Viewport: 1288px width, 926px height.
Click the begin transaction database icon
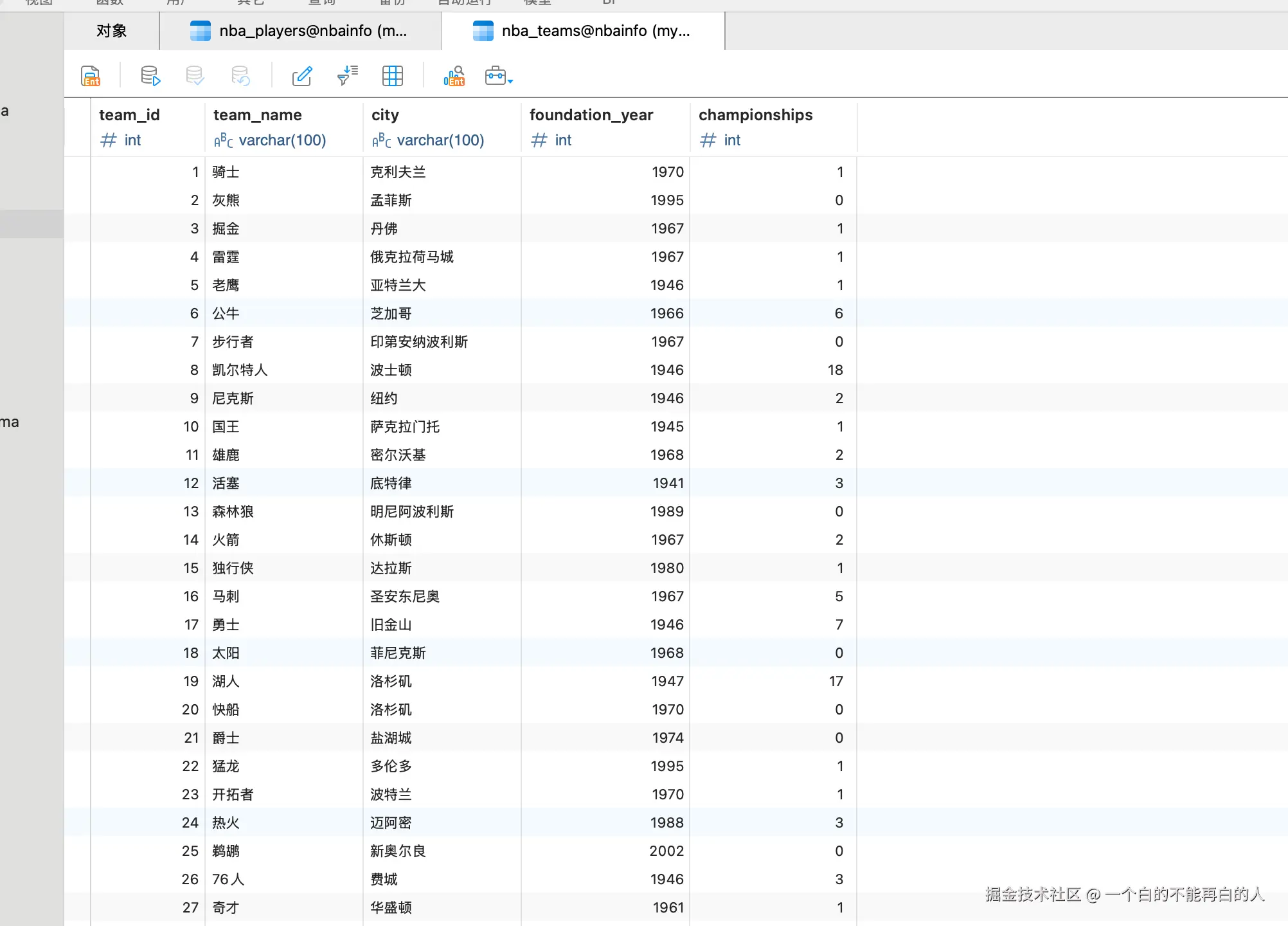tap(150, 76)
